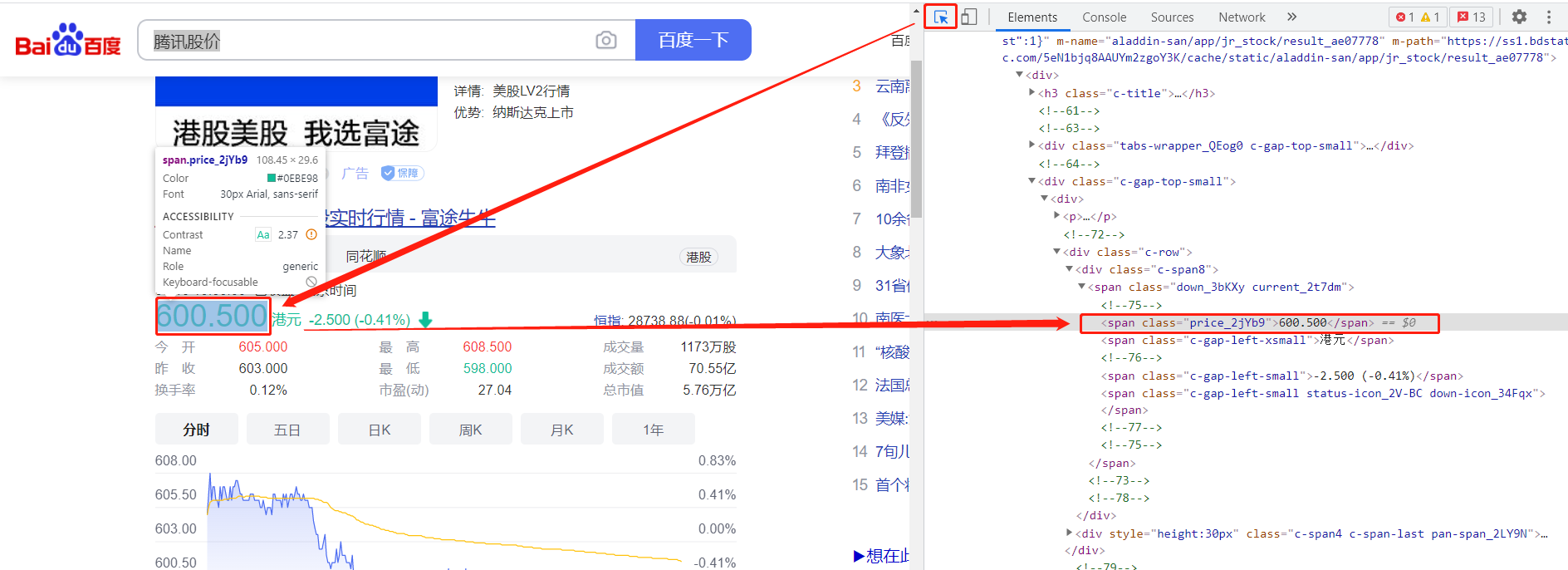This screenshot has height=570, width=1568.
Task: Click the 恒指 index link
Action: (x=664, y=321)
